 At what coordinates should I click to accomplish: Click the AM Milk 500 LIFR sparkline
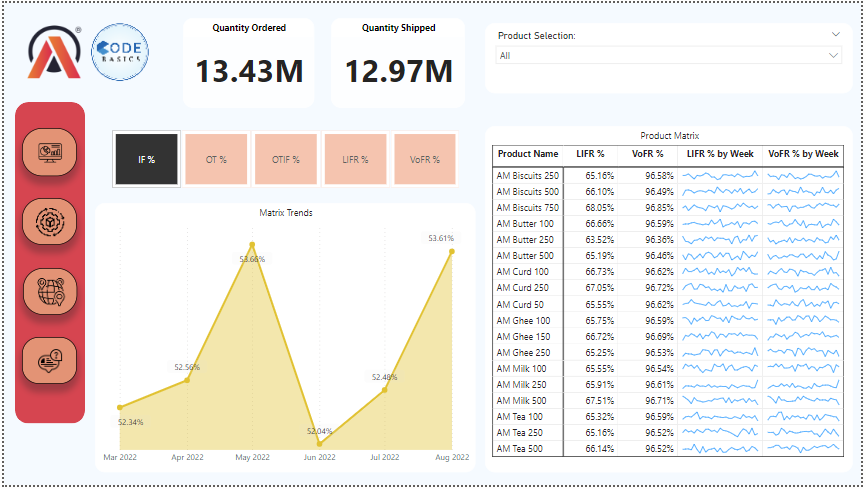pyautogui.click(x=721, y=400)
